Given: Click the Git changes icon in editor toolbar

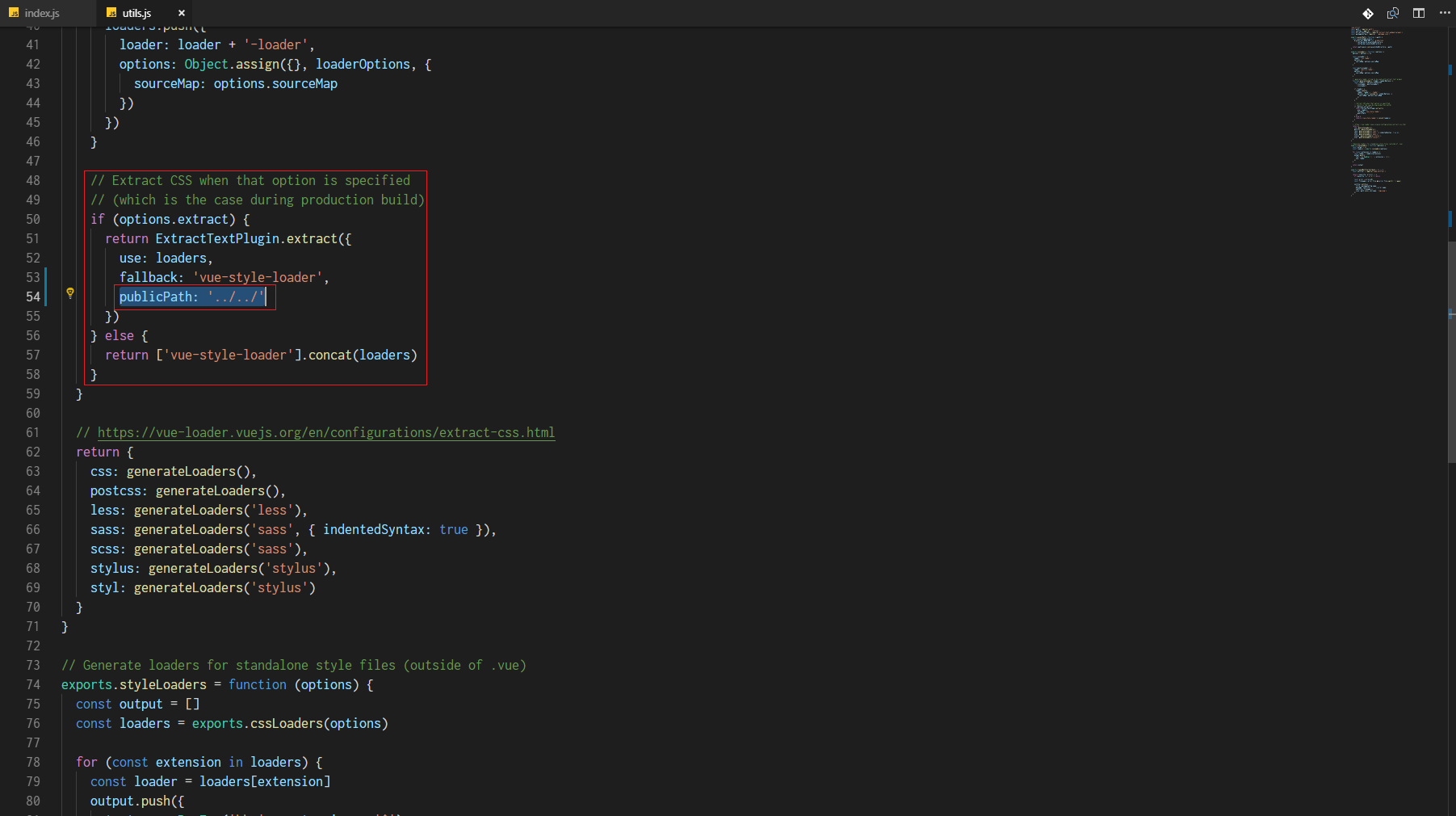Looking at the screenshot, I should [x=1368, y=13].
